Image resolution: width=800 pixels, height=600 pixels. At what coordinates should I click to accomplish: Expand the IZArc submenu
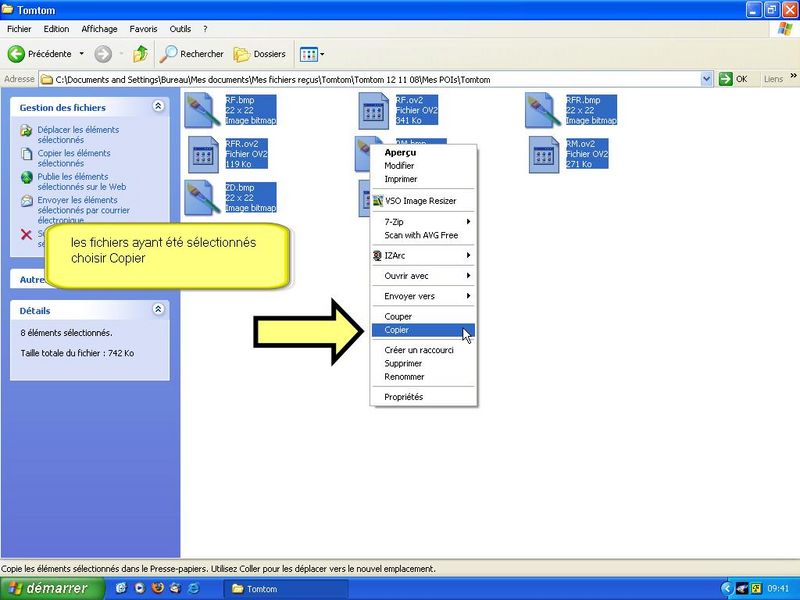[423, 256]
